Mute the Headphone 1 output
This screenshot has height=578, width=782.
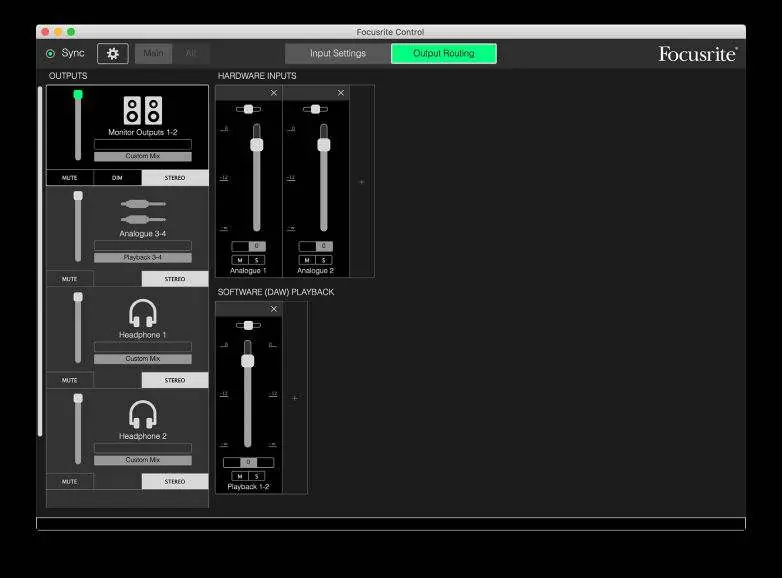[x=69, y=381]
